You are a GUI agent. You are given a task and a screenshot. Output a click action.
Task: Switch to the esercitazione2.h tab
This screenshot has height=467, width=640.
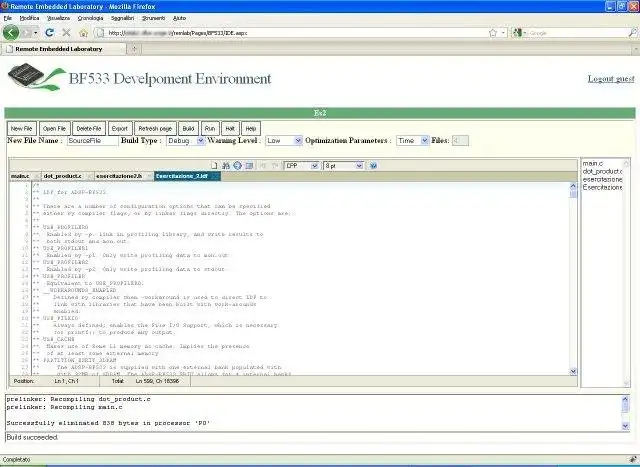click(x=119, y=176)
